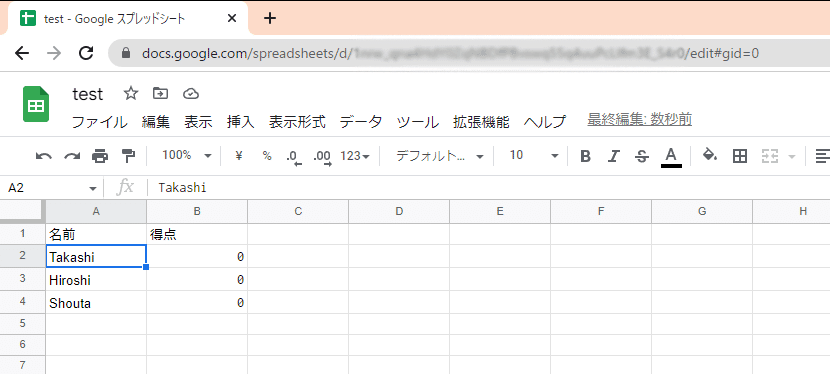
Task: Click the move to folder icon
Action: coord(160,94)
